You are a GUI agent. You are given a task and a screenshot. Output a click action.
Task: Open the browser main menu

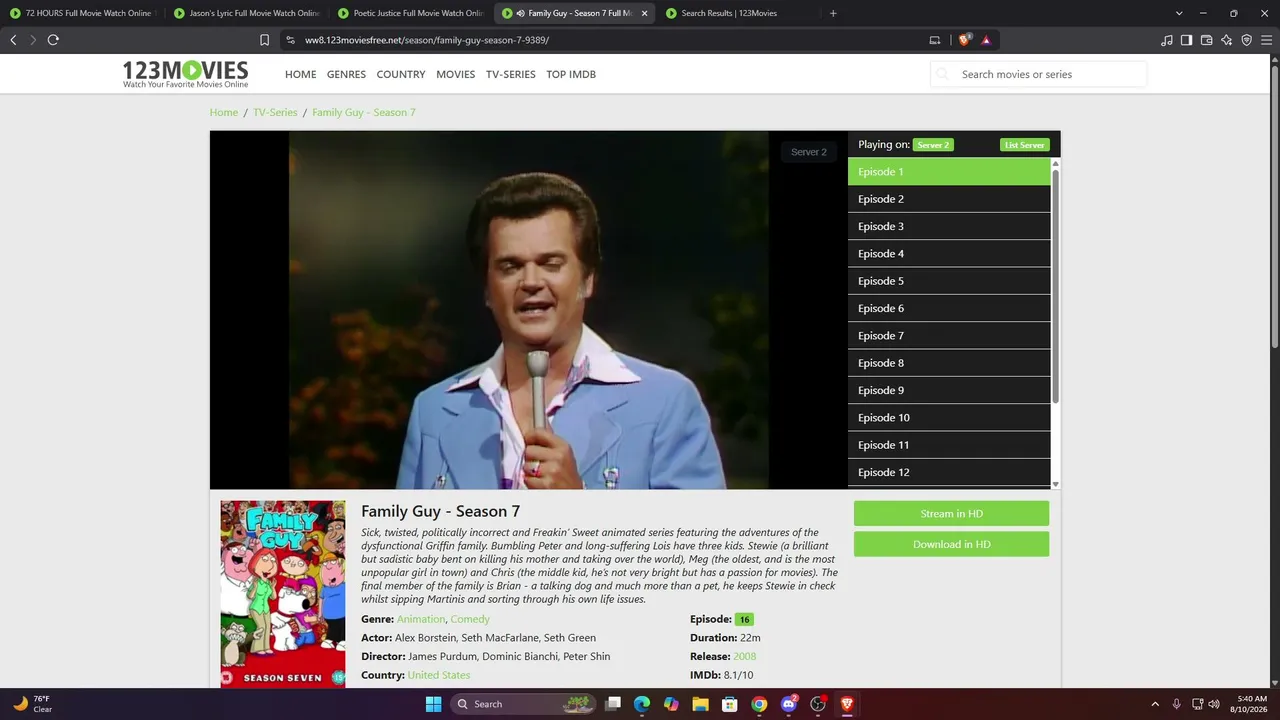(1266, 40)
